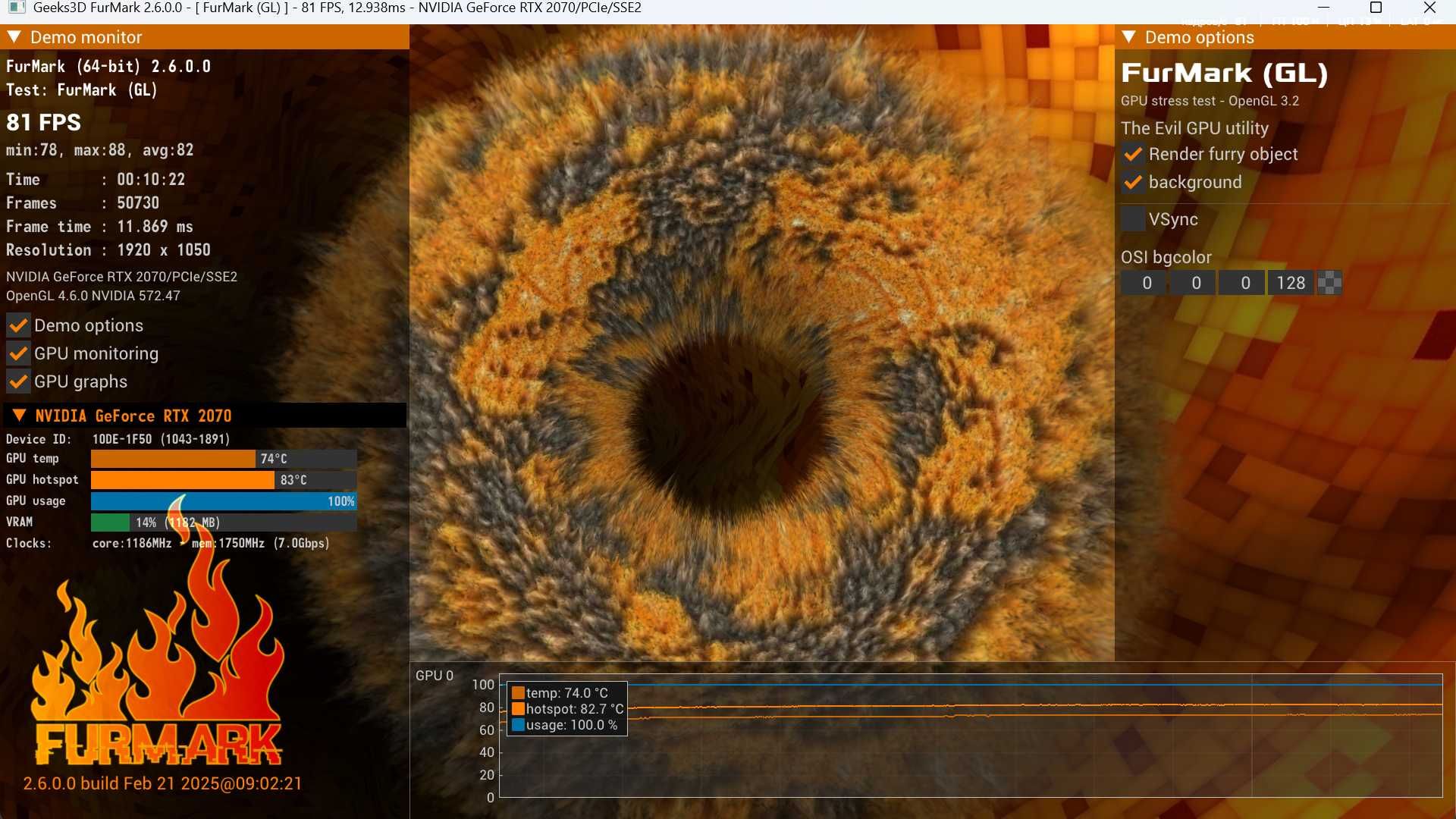Click the build version text 2.6.0.0 build Feb 21
The height and width of the screenshot is (819, 1456).
click(x=162, y=783)
